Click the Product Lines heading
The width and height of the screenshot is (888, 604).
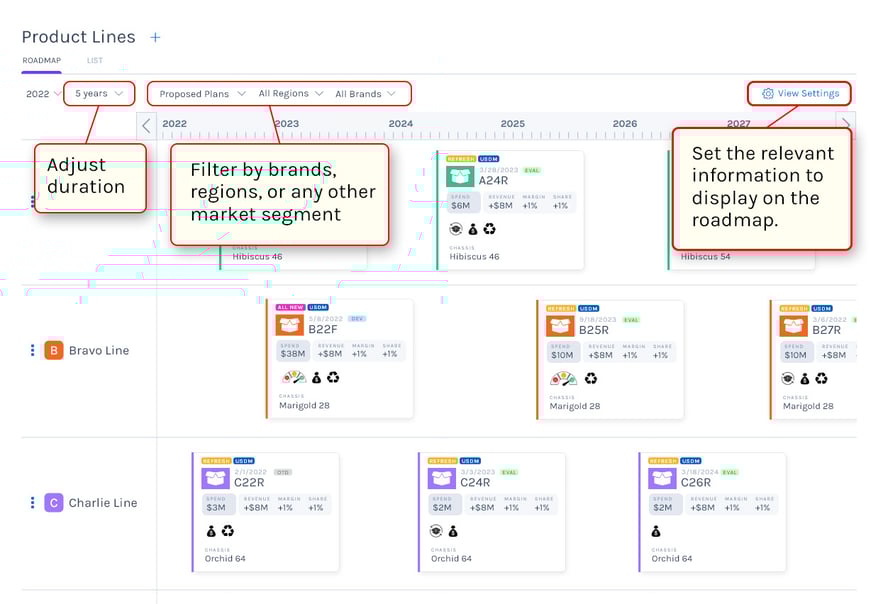point(79,37)
